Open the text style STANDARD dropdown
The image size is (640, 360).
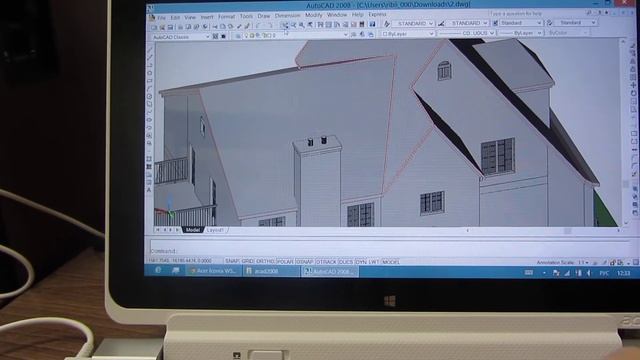point(413,24)
